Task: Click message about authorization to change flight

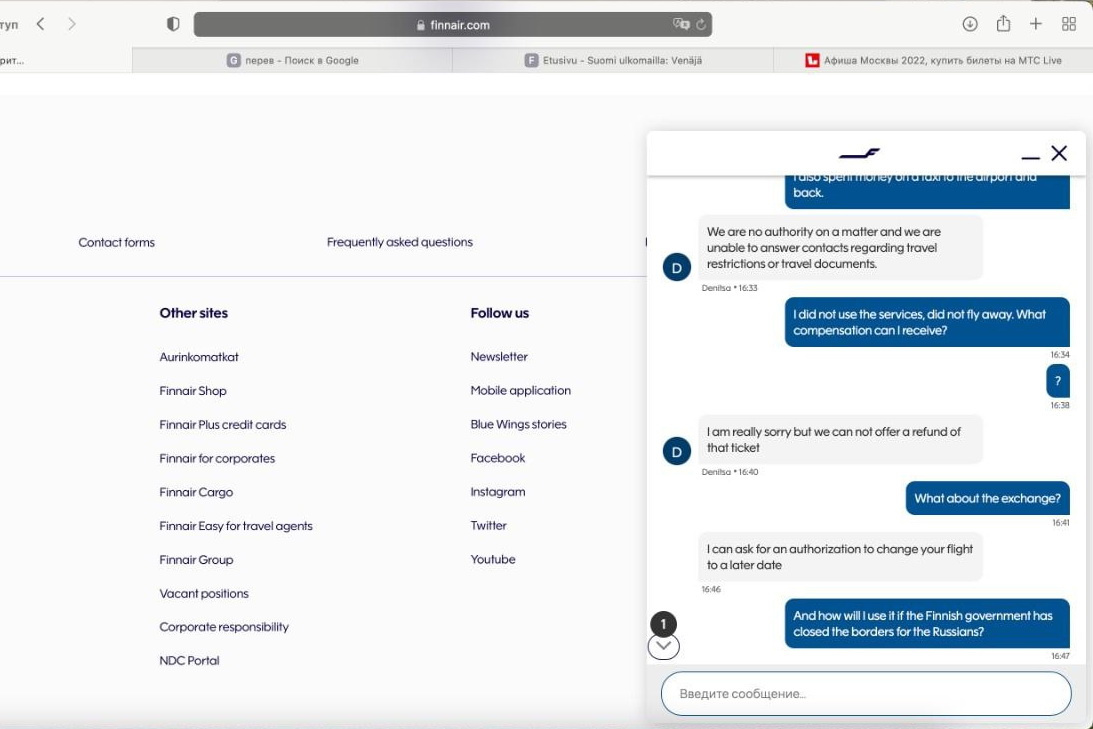Action: 841,557
